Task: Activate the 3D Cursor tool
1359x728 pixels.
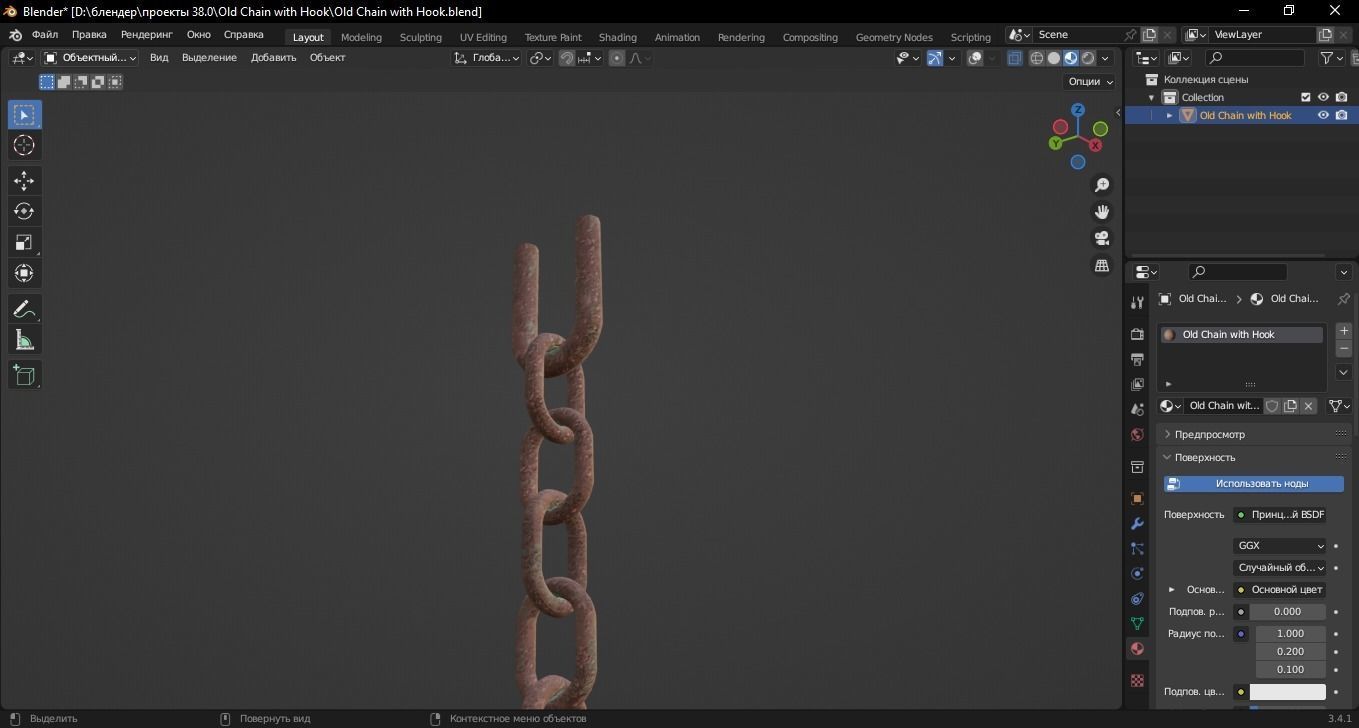Action: tap(24, 145)
